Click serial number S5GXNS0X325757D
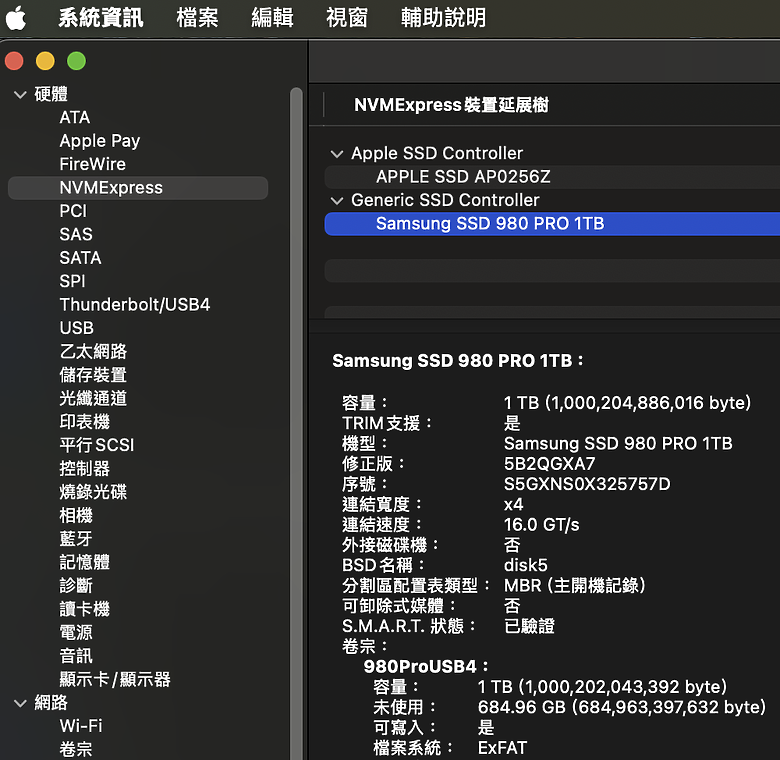 (587, 484)
